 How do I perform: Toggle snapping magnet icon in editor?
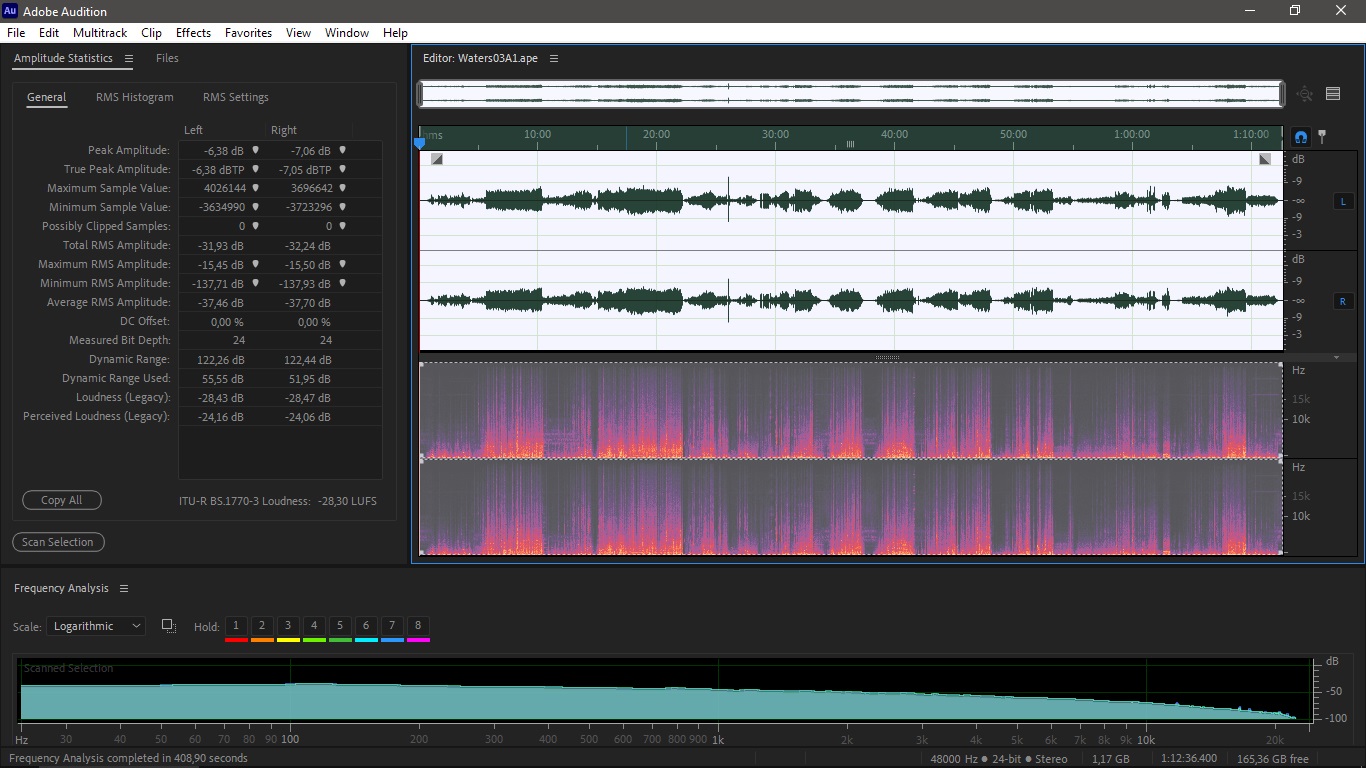point(1300,137)
